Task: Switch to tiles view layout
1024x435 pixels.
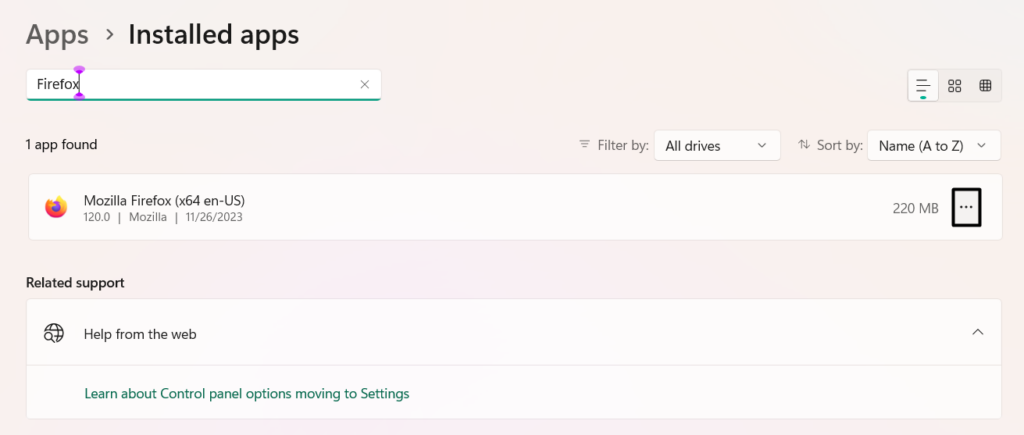Action: [985, 85]
